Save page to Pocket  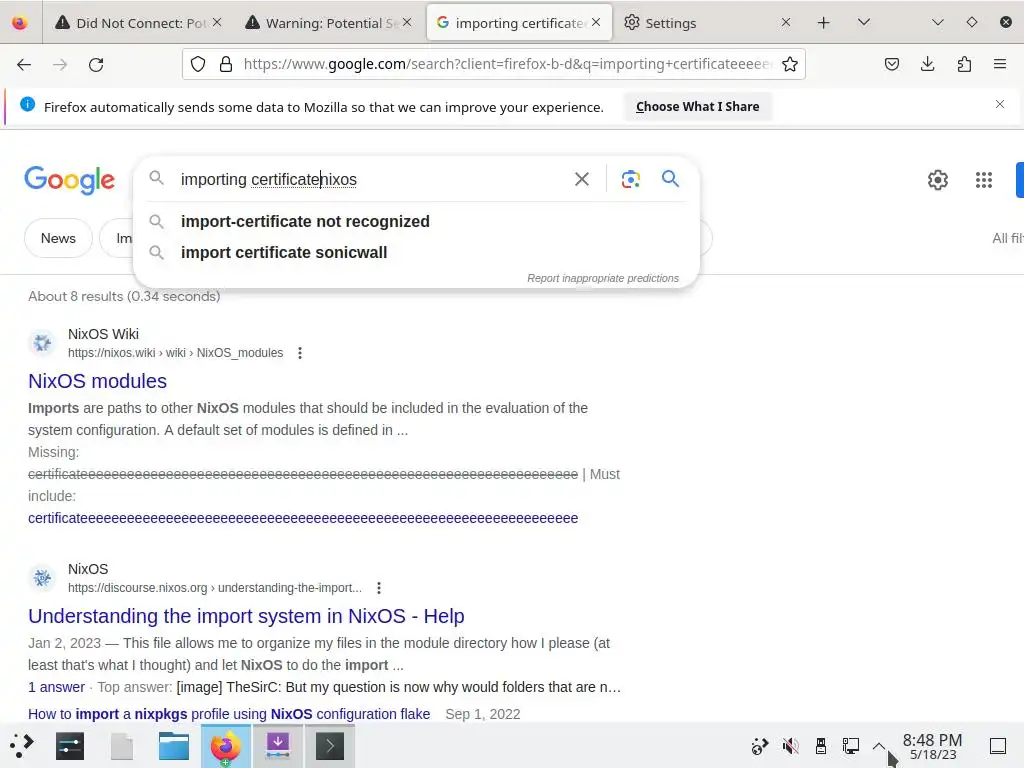pos(891,64)
